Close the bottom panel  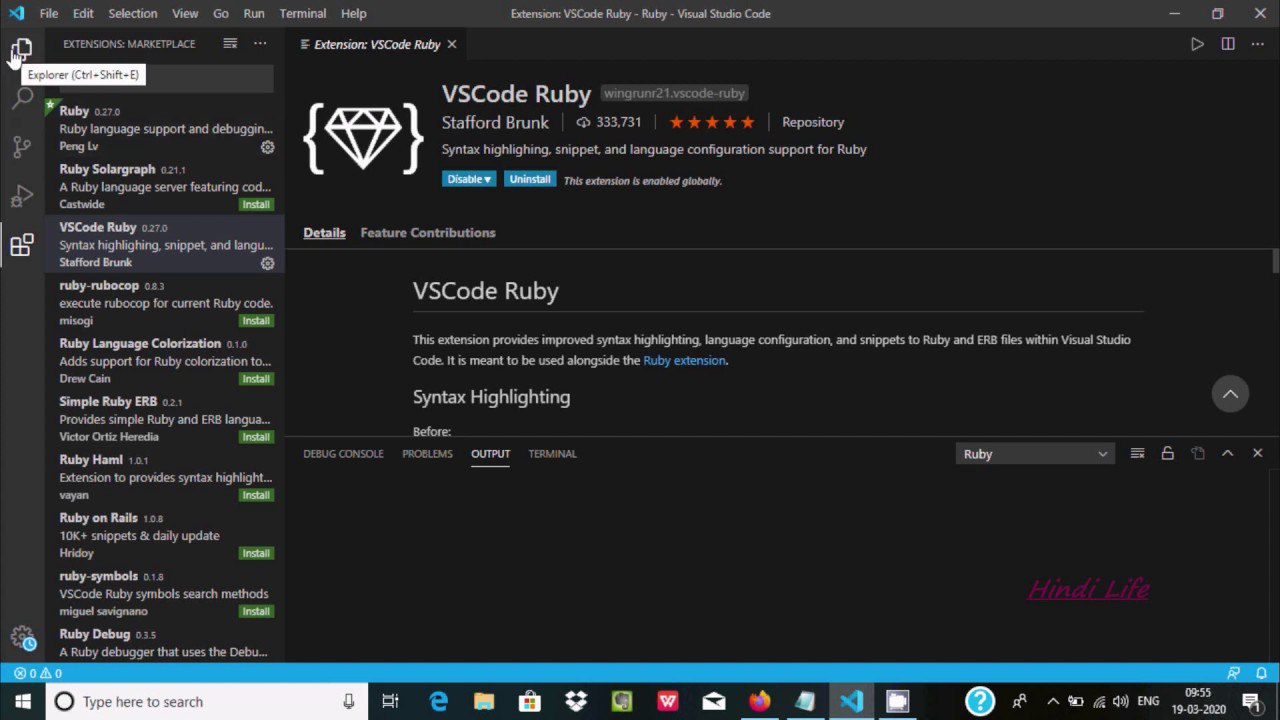click(1258, 453)
